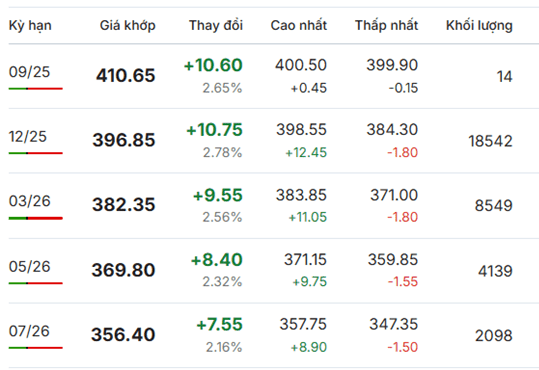Viewport: 539px width, 370px height.
Task: Click the lowest price 347.35
Action: 394,324
